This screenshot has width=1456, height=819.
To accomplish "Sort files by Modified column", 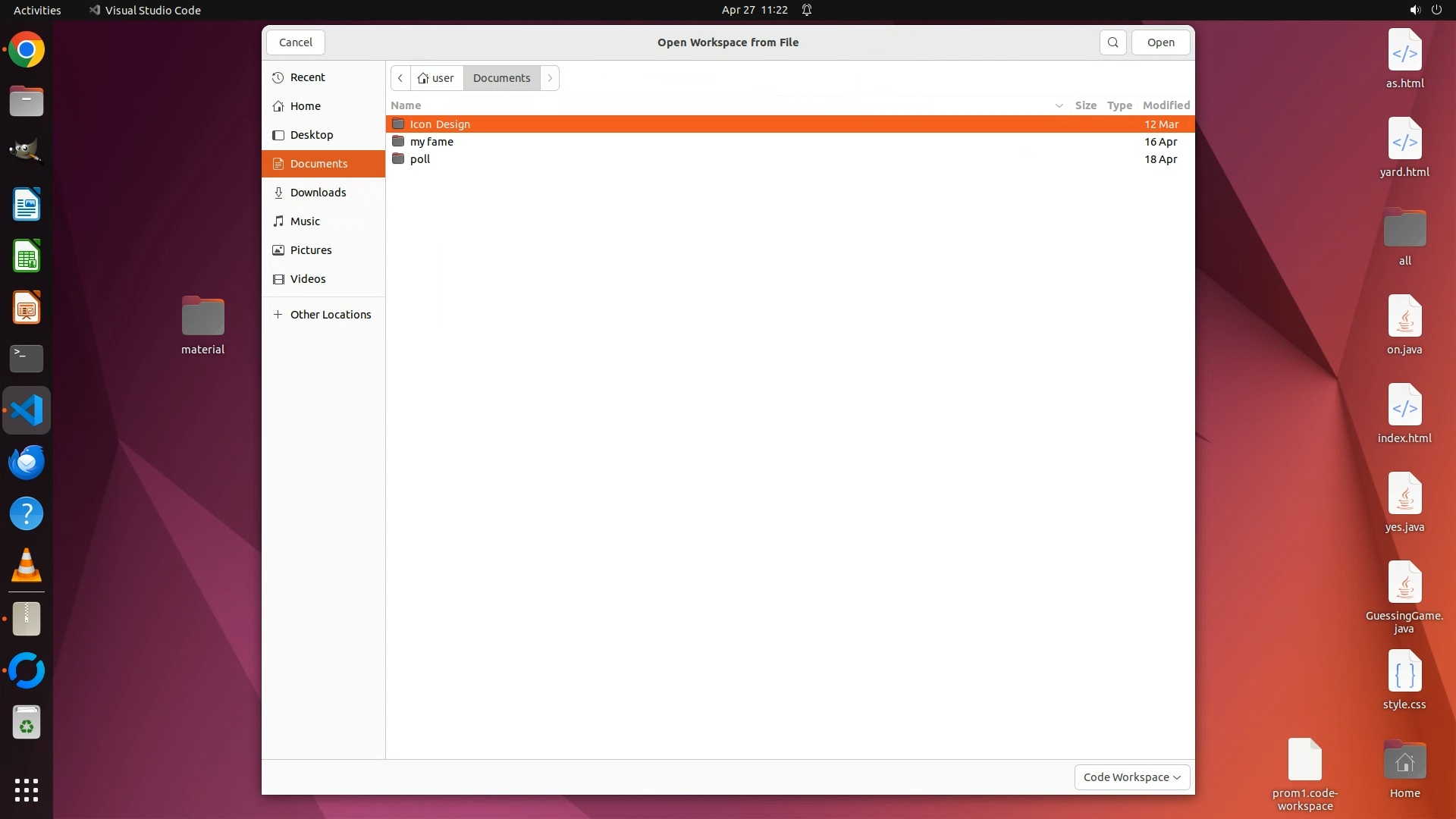I will click(1166, 105).
